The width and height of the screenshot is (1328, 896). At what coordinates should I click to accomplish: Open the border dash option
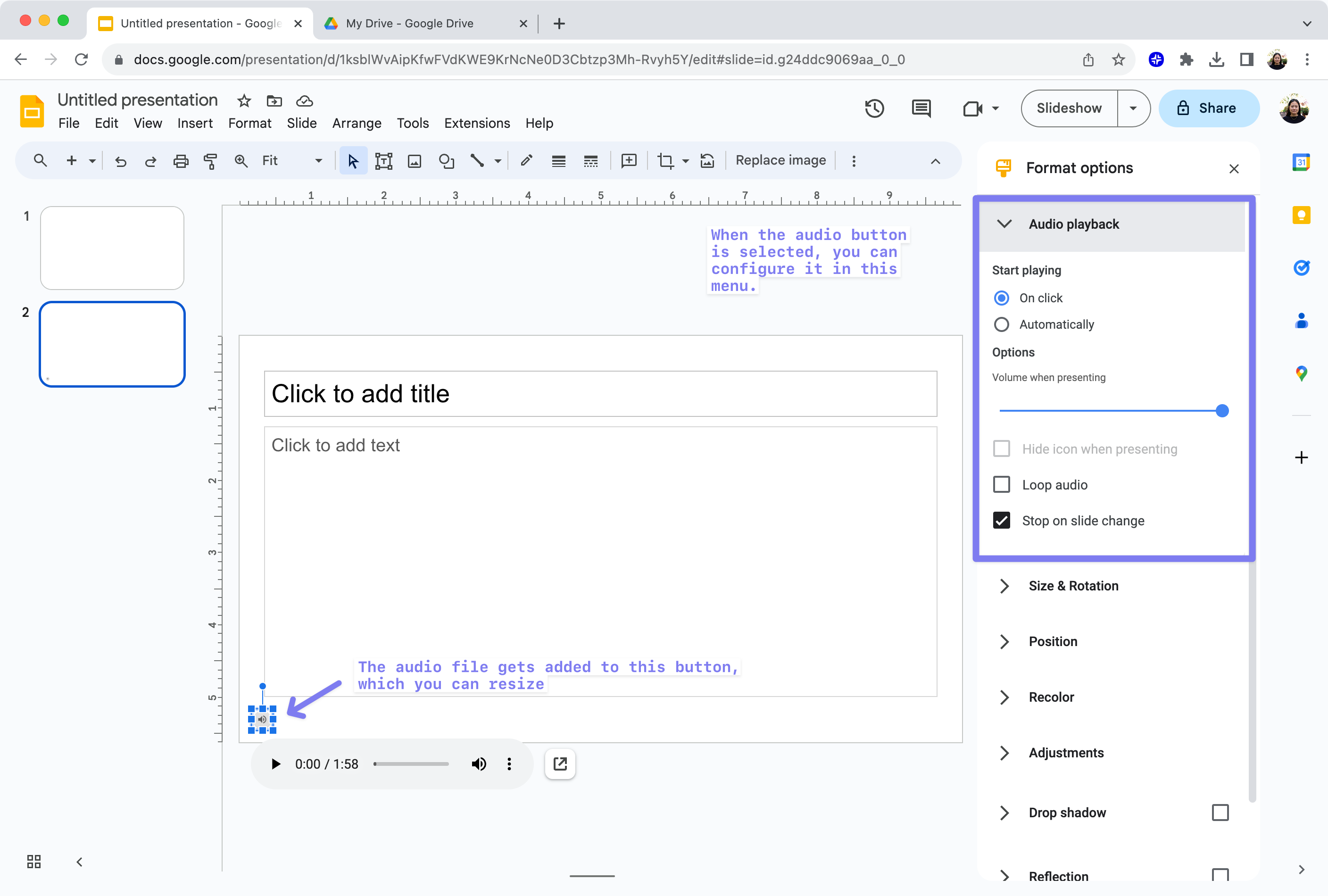pos(591,161)
